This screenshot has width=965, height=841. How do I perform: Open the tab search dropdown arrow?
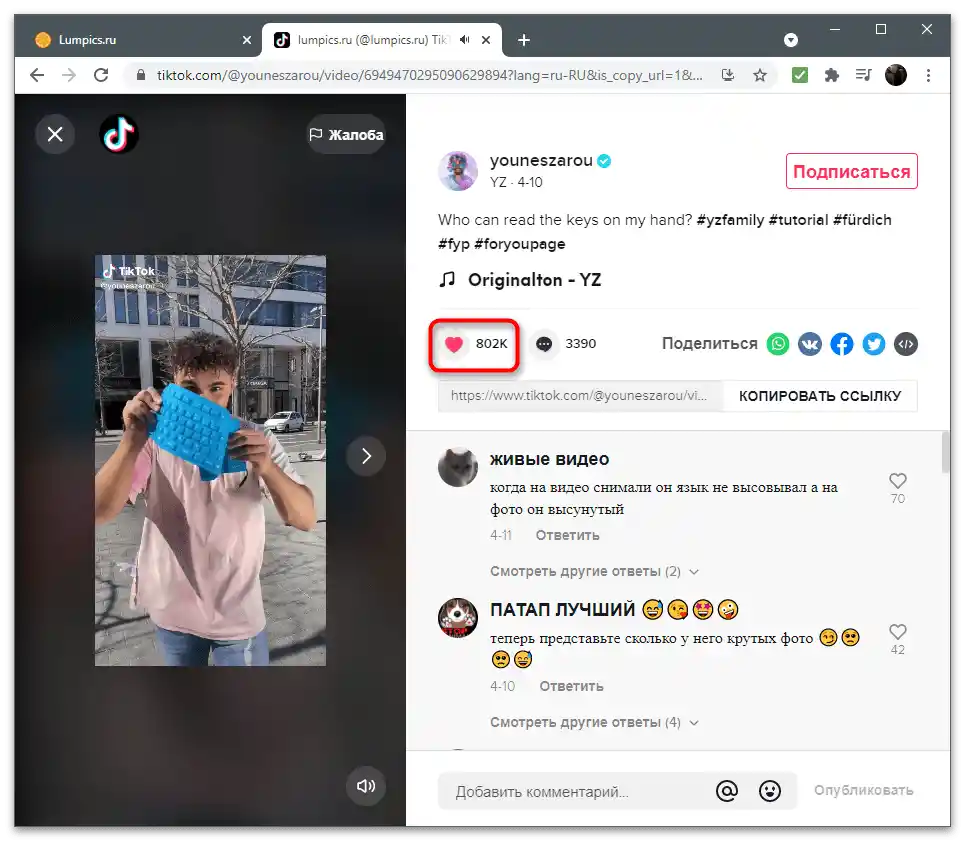(791, 40)
